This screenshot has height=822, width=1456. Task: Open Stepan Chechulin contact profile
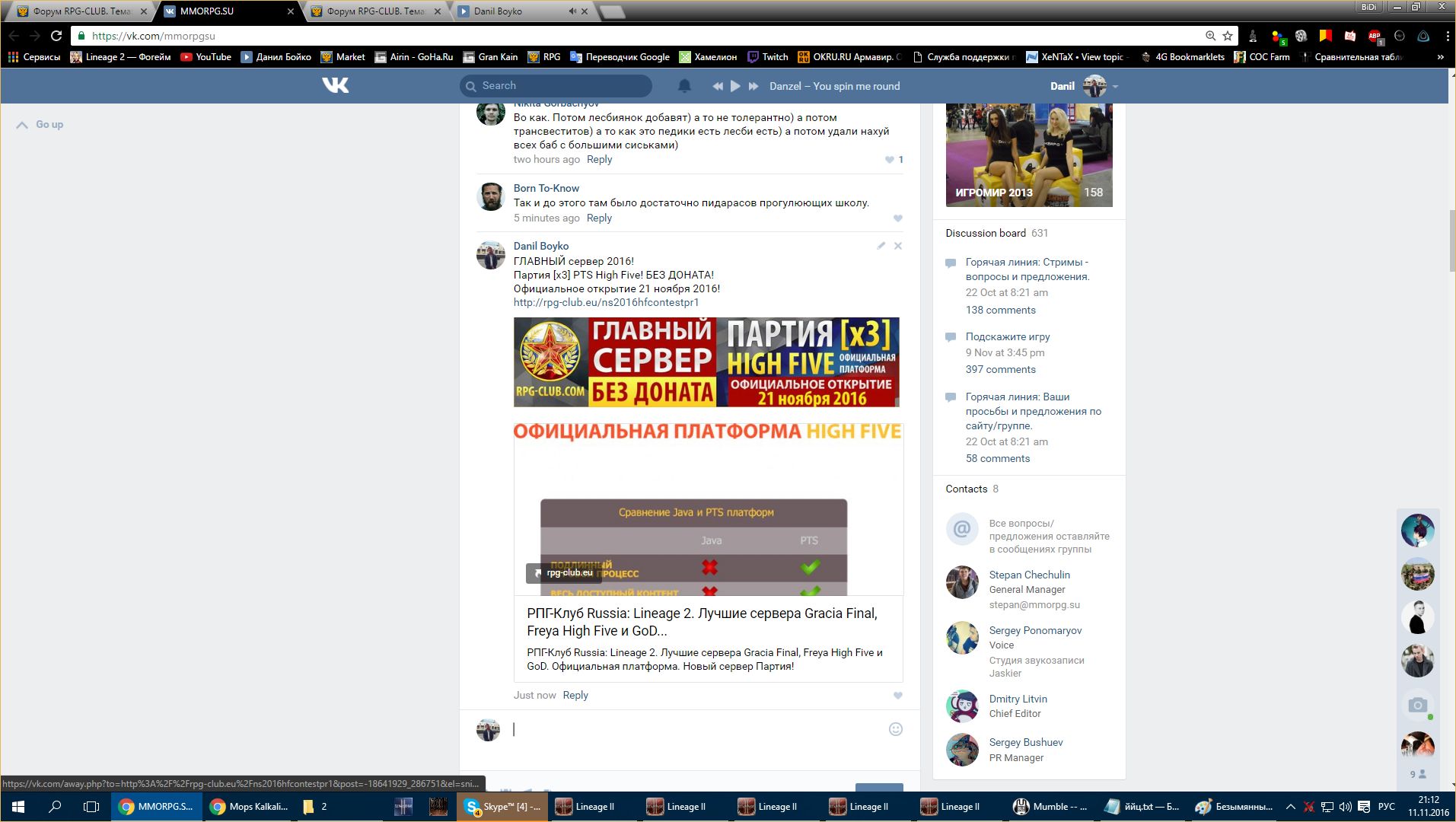(x=1029, y=575)
